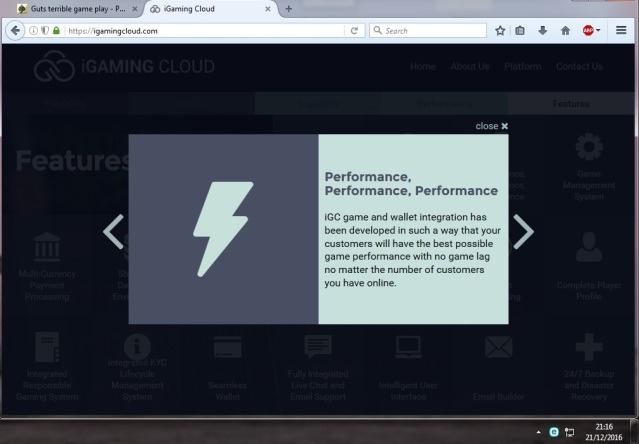Click the Multi-Currency Payment Processing icon
This screenshot has width=639, height=444.
[47, 247]
